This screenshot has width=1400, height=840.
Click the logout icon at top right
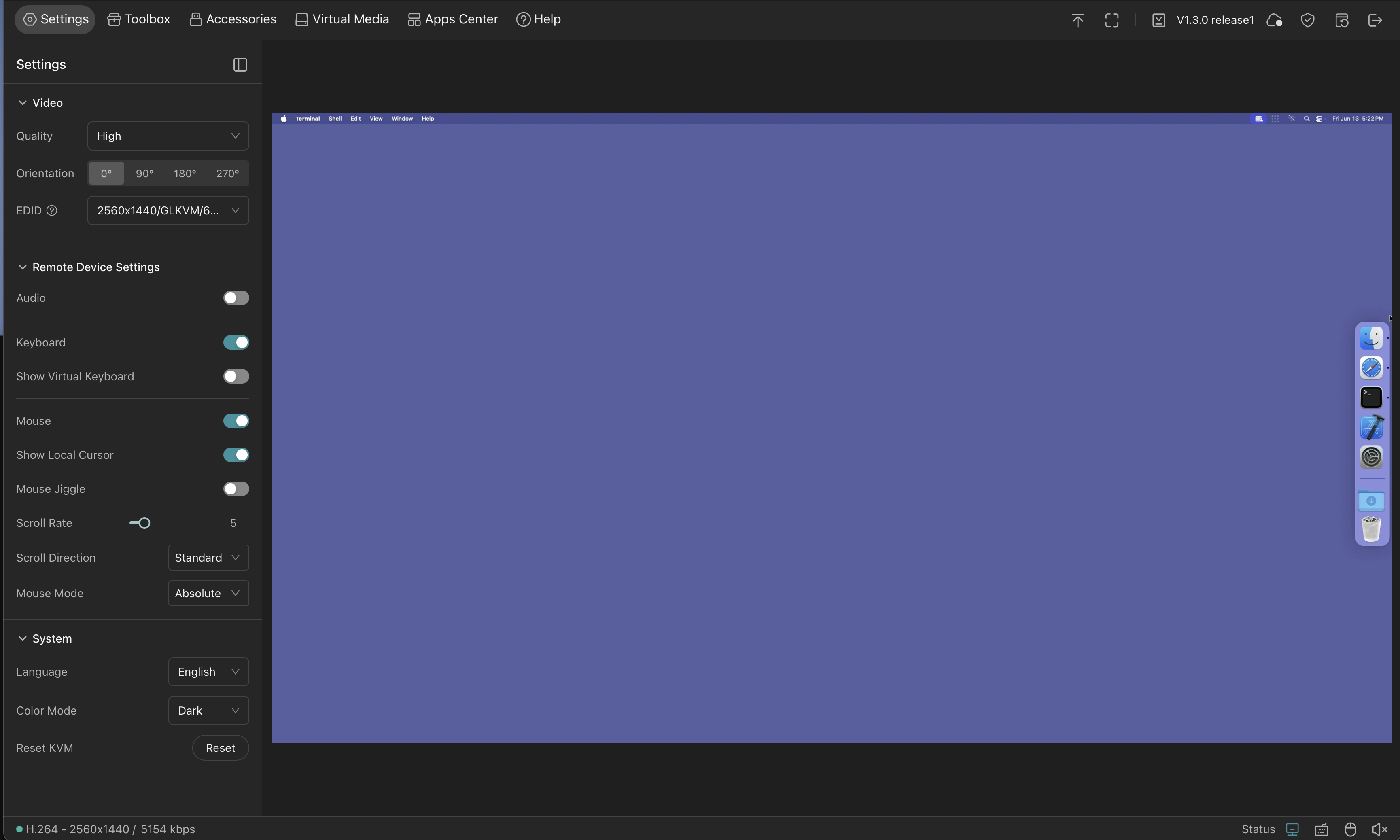point(1375,20)
